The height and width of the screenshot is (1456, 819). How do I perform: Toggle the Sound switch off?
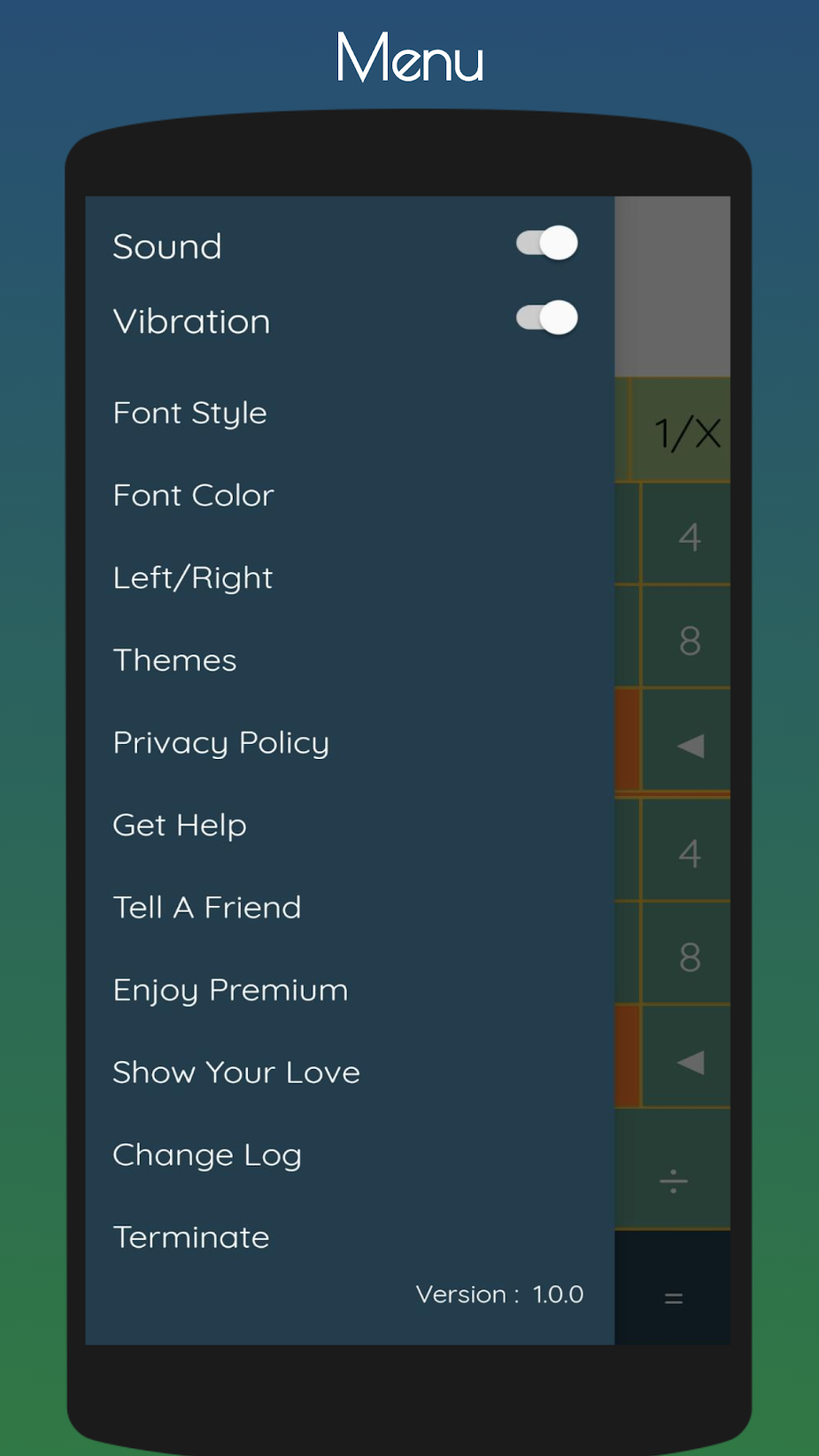pos(547,244)
